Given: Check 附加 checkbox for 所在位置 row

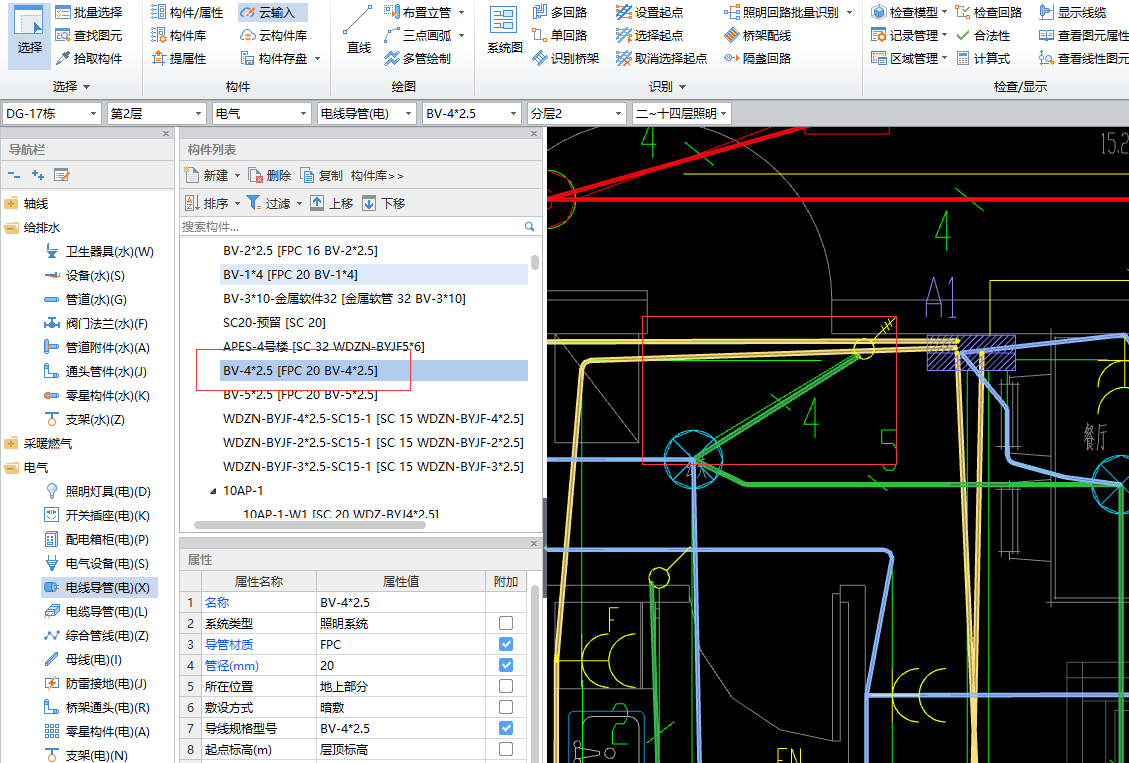Looking at the screenshot, I should [505, 686].
